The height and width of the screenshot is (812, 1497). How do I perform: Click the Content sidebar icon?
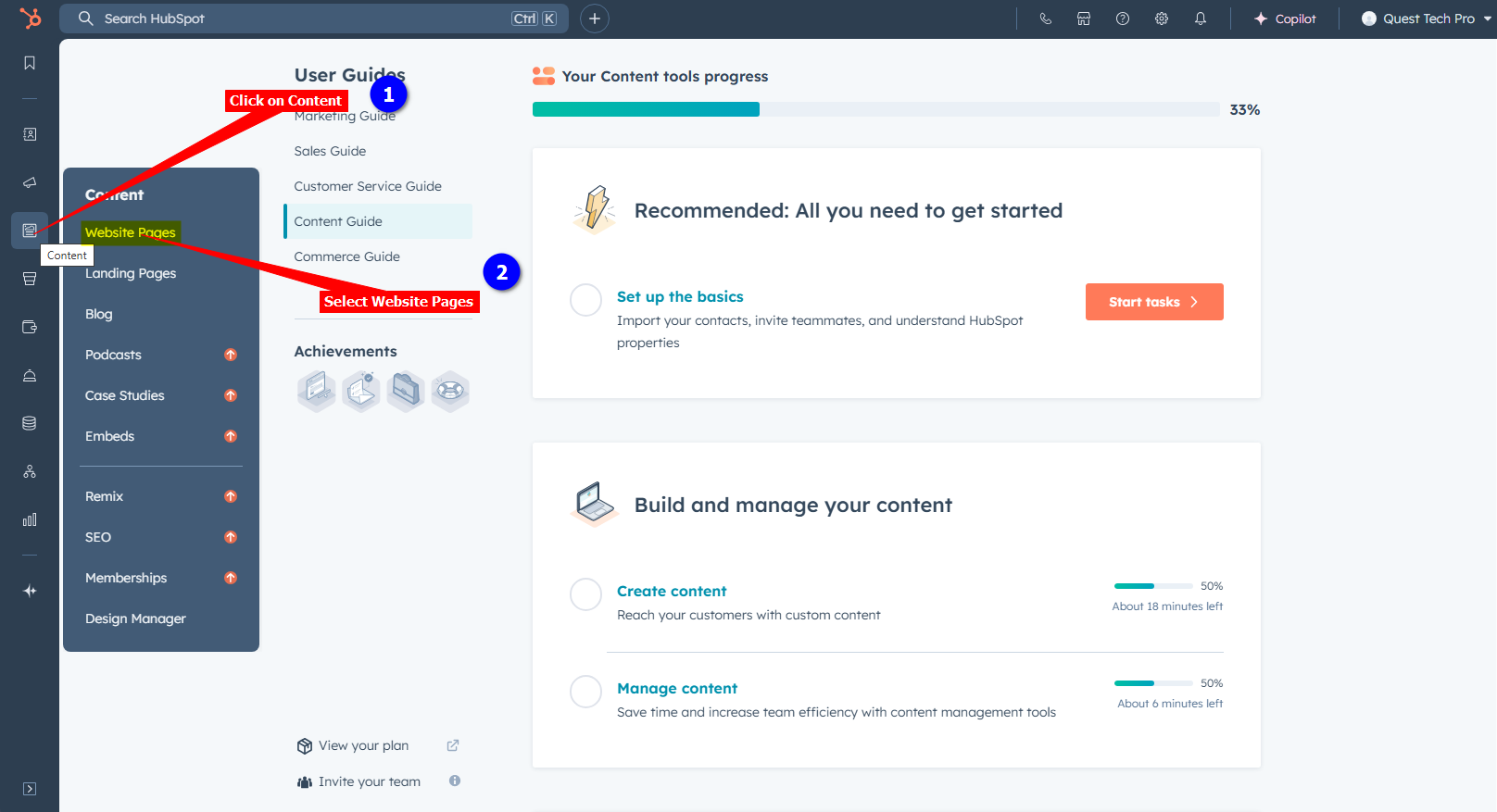30,231
